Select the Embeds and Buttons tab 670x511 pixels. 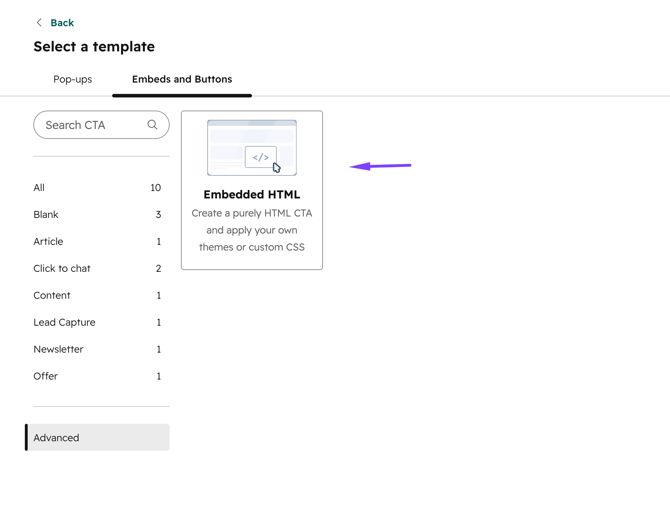[x=182, y=79]
